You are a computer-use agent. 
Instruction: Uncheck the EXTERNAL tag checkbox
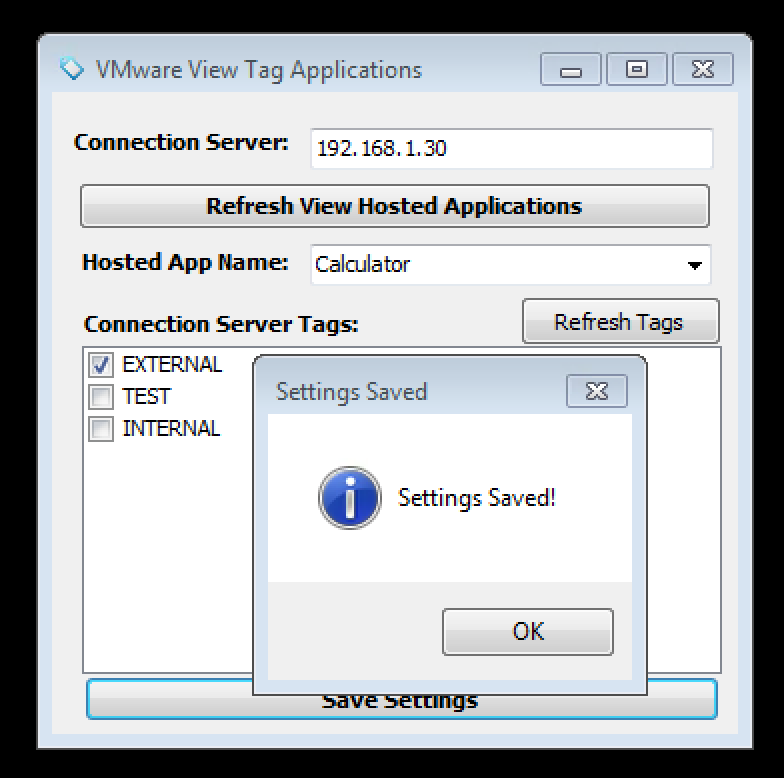(101, 364)
